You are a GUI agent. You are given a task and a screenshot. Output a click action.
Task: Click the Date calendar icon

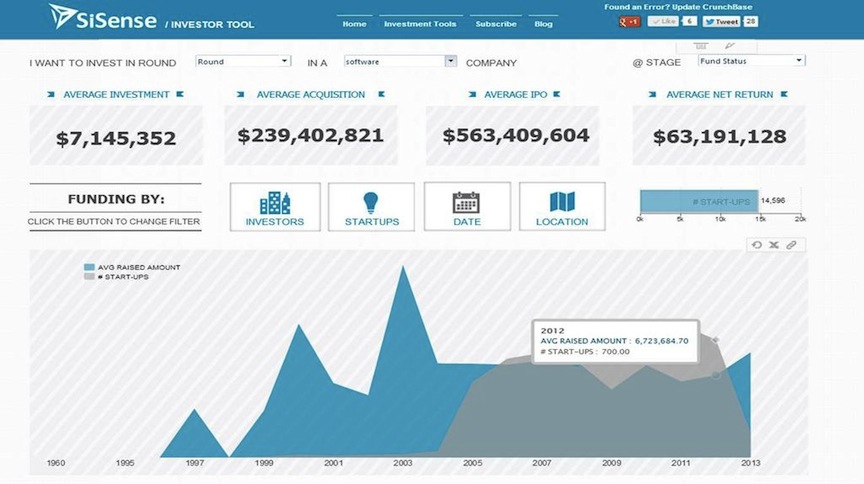pyautogui.click(x=466, y=202)
